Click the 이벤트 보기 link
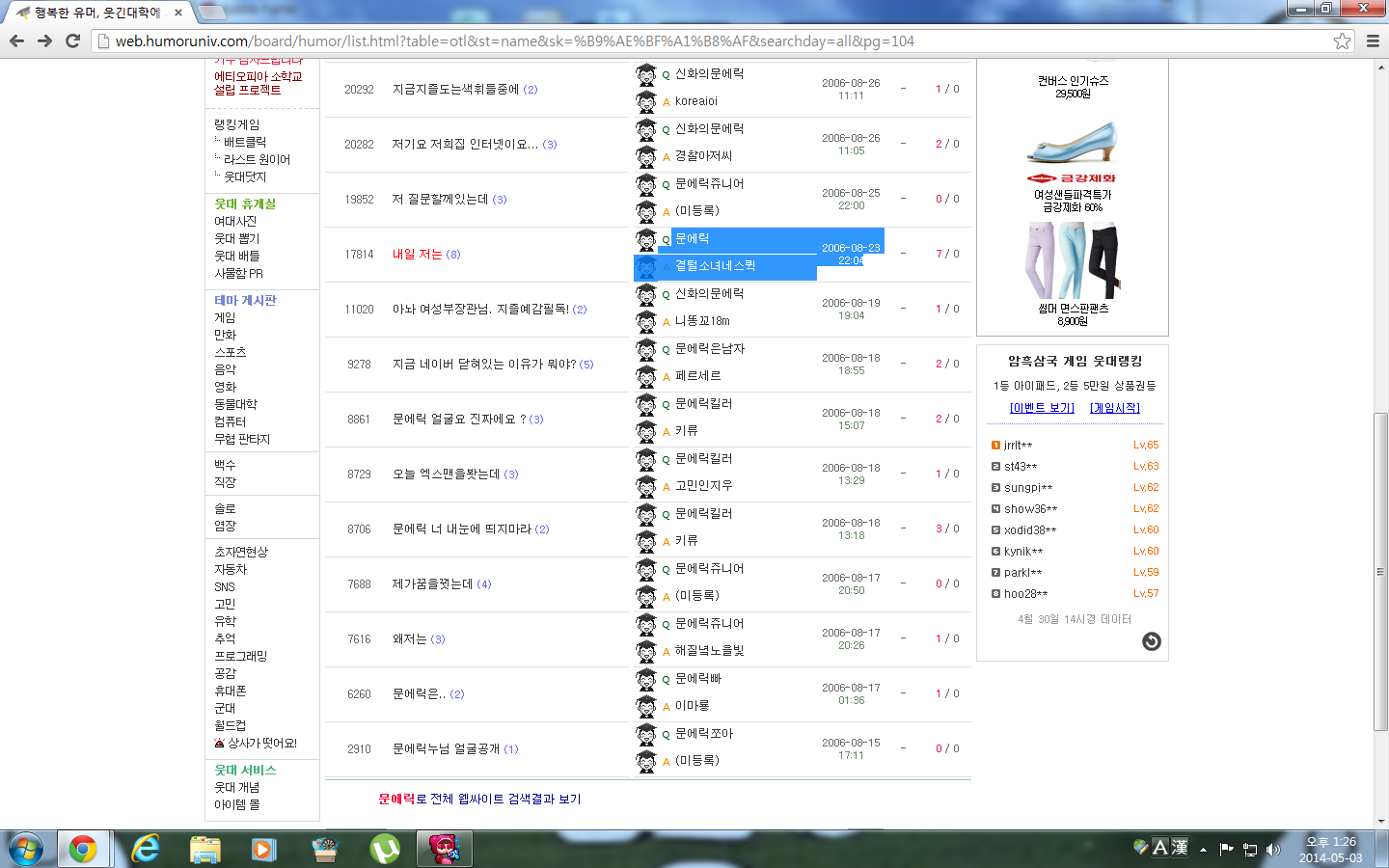 coord(1042,408)
